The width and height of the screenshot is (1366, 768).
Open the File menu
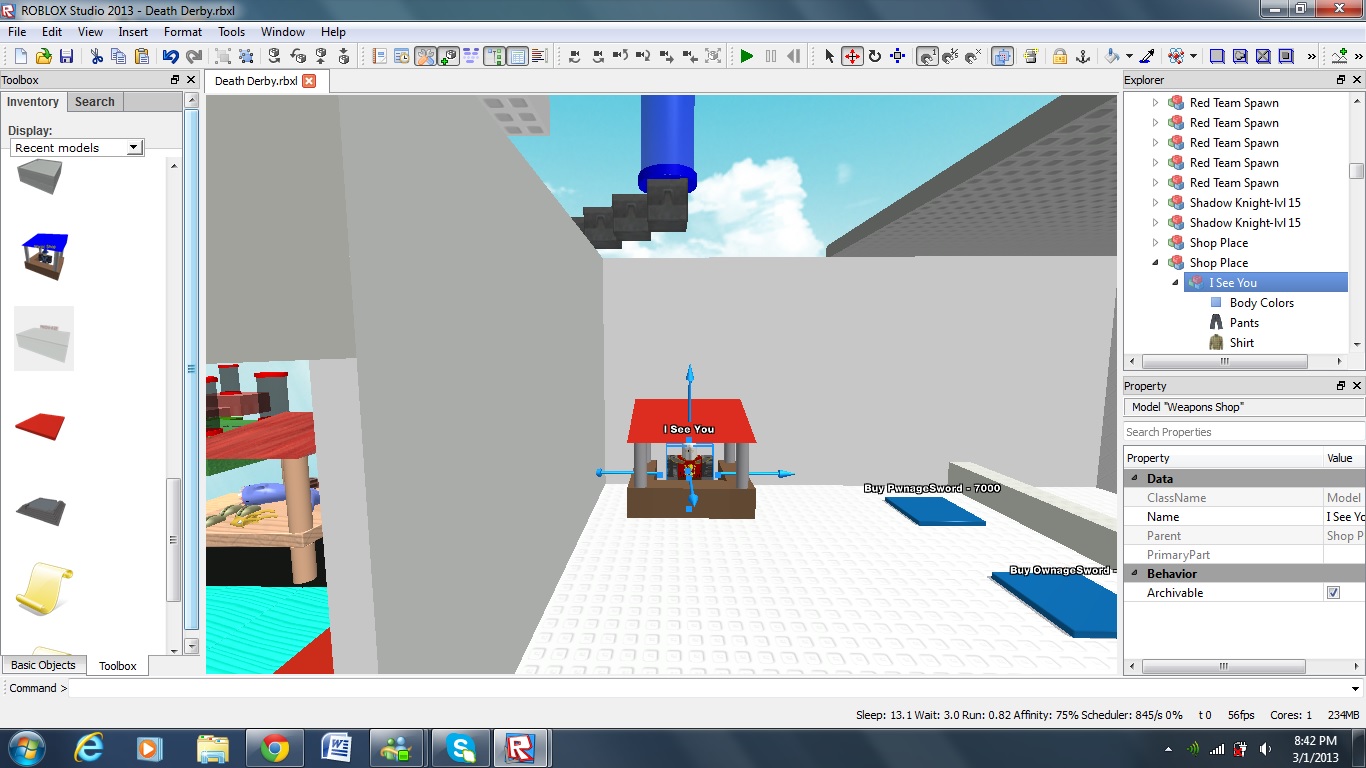click(17, 32)
